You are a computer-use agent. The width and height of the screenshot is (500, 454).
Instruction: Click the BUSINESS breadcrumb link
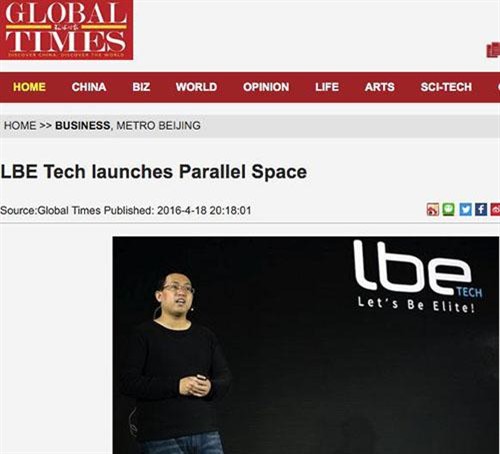coord(82,126)
